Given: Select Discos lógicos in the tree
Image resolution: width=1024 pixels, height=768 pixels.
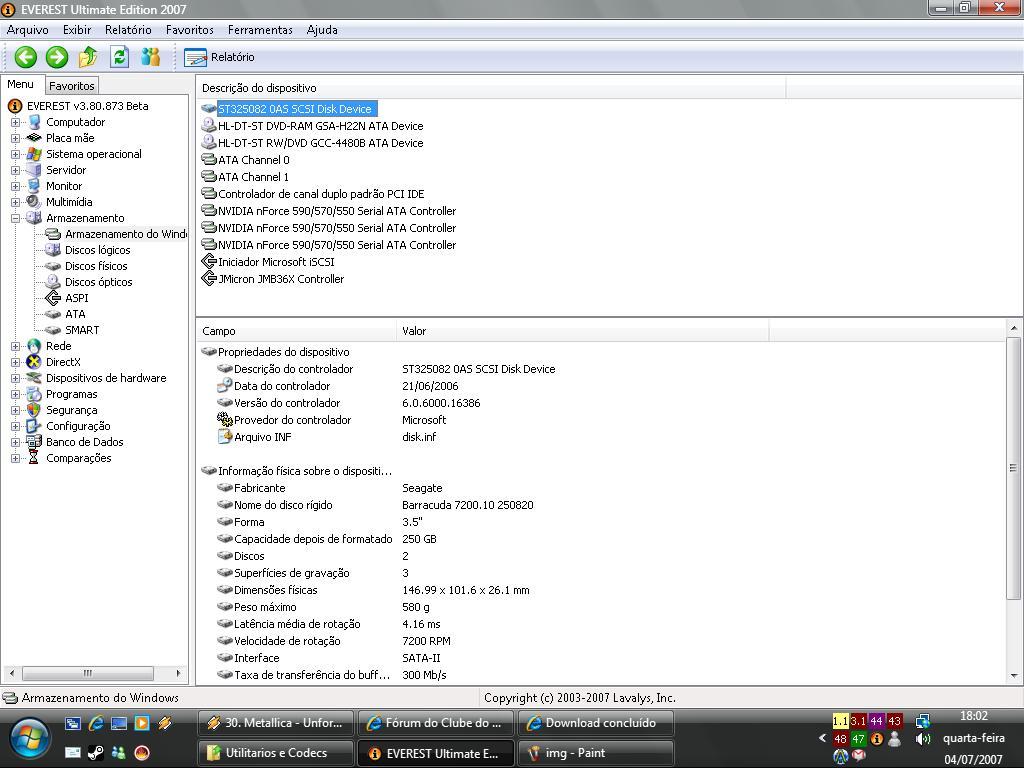Looking at the screenshot, I should [x=97, y=250].
